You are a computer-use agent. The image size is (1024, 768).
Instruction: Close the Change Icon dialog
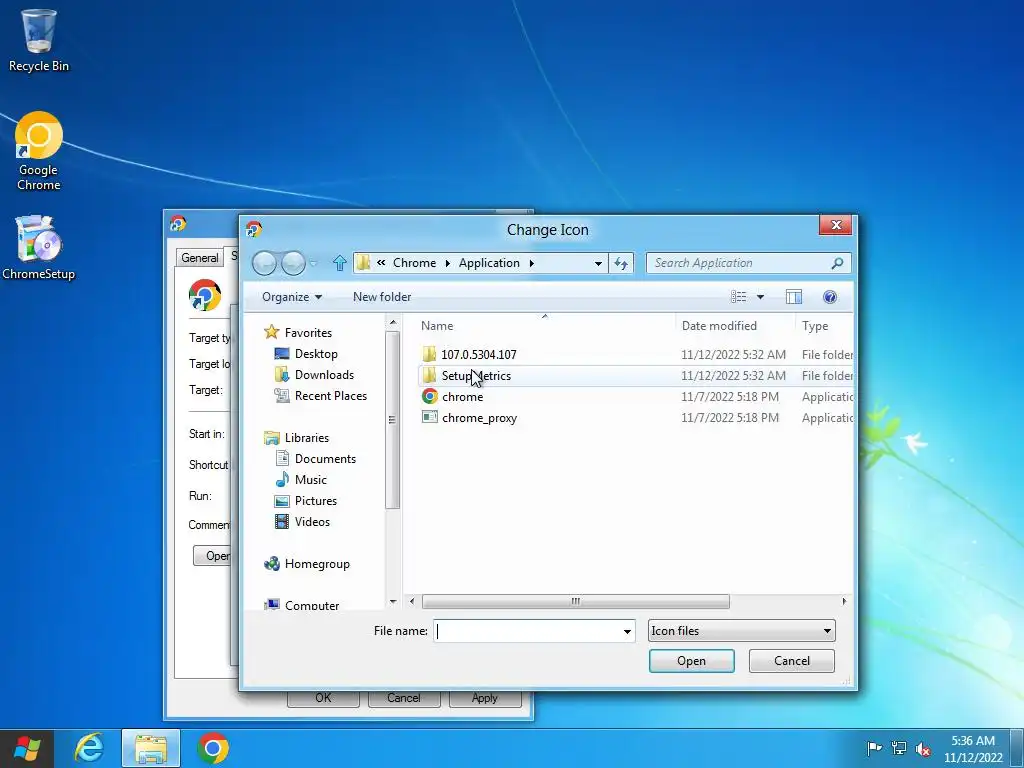click(835, 225)
